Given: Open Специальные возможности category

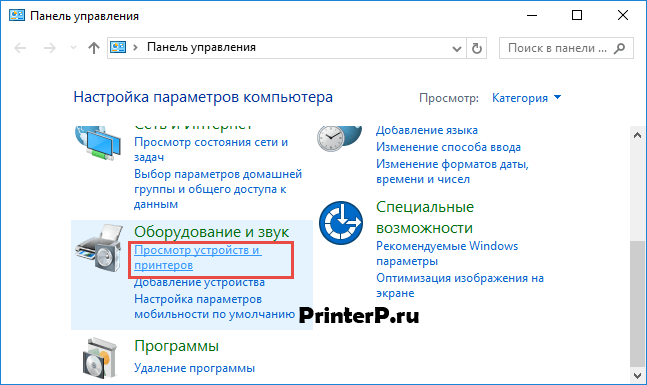Looking at the screenshot, I should [x=425, y=217].
